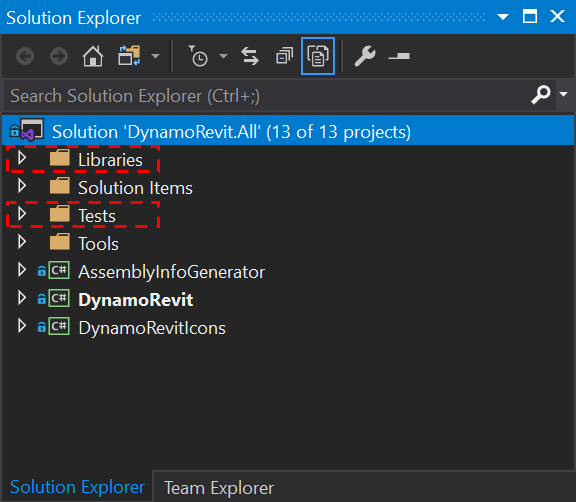Select Solution 'DynamoRevit.All' root node

[288, 131]
